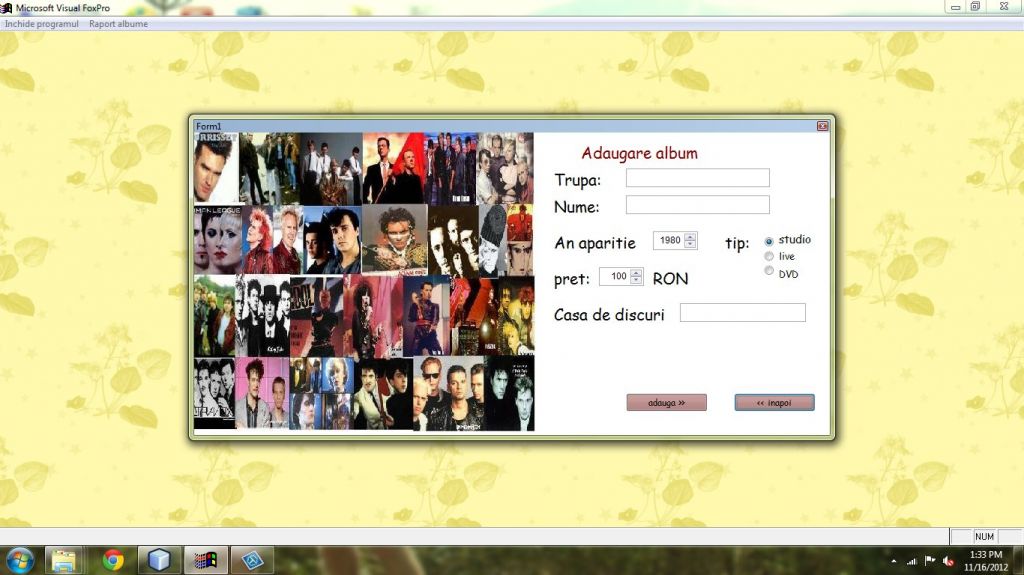Select the studio album type

click(769, 241)
